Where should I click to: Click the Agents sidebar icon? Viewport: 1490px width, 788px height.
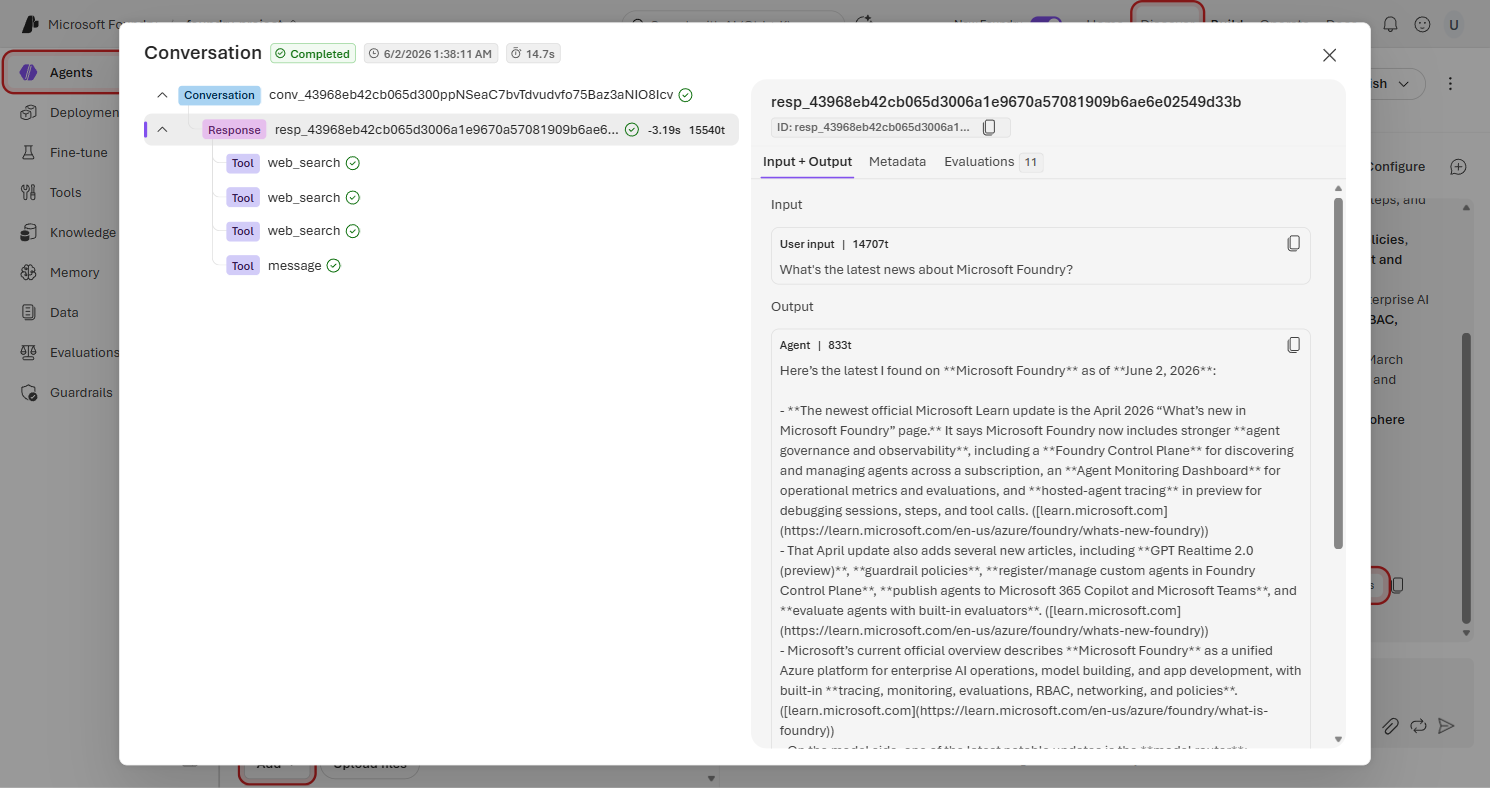click(30, 72)
